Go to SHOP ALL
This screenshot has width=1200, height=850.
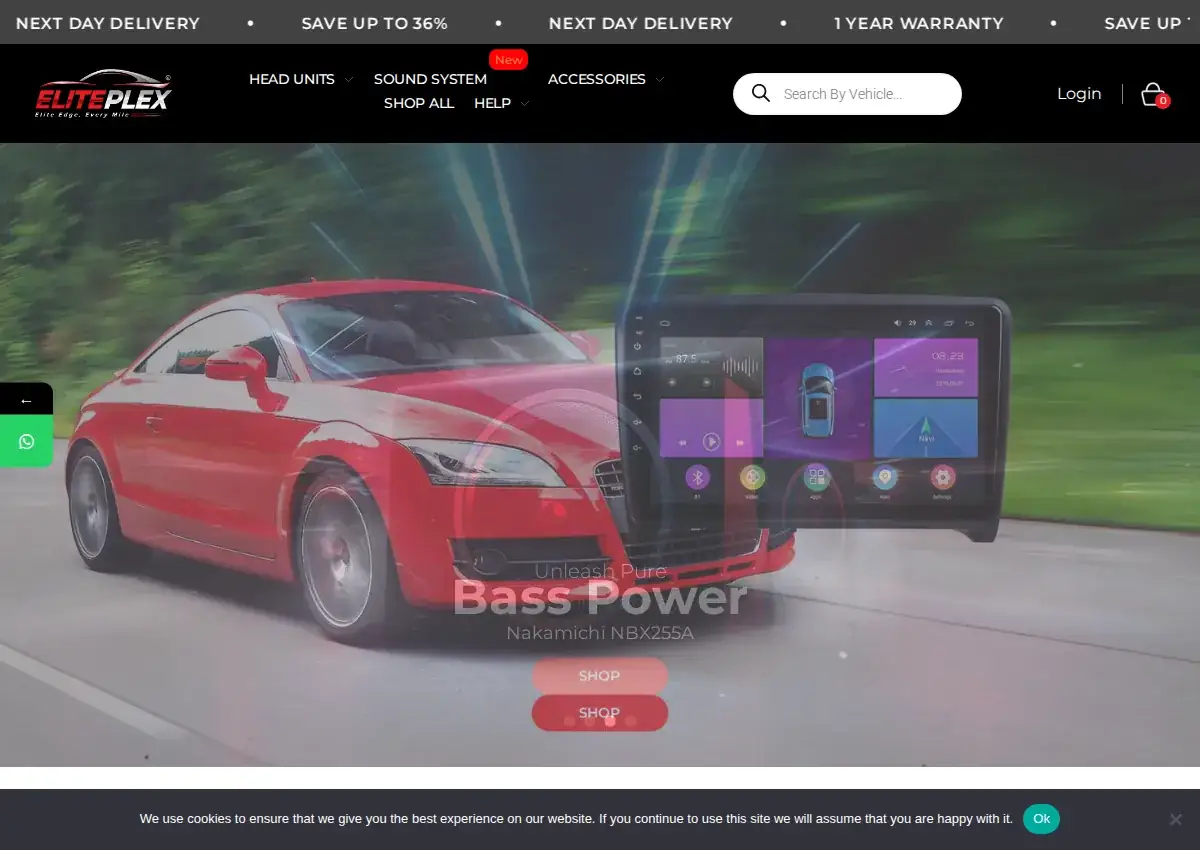coord(419,103)
